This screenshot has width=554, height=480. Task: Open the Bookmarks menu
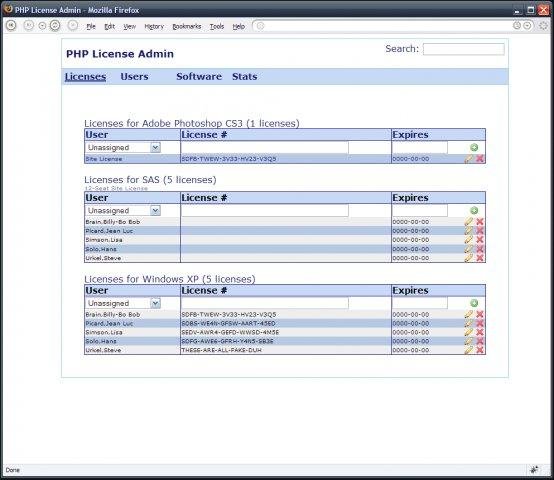point(187,26)
